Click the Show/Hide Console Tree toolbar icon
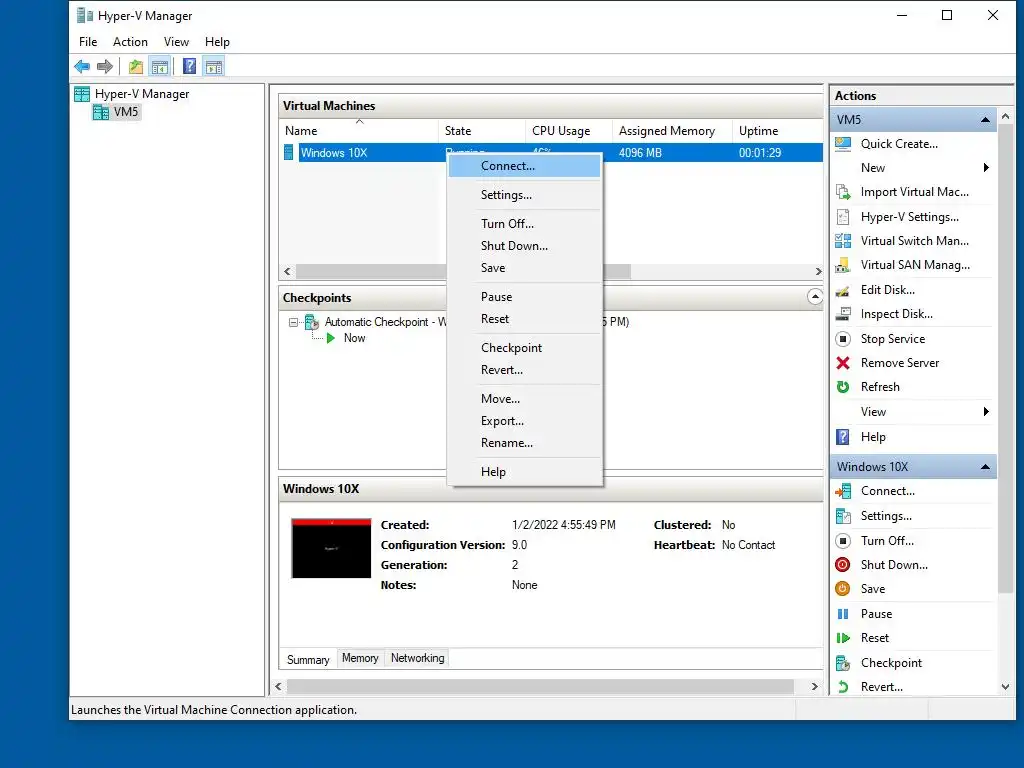 159,67
